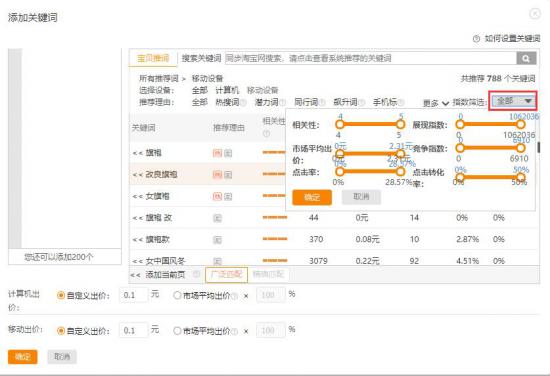Click grey tag icon in 旗袍 改 row
Screen dimensions: 550x376
click(217, 218)
